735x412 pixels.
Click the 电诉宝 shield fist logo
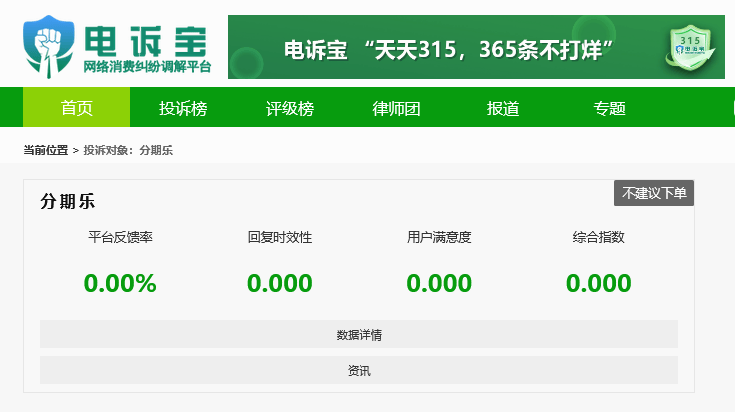click(x=49, y=46)
